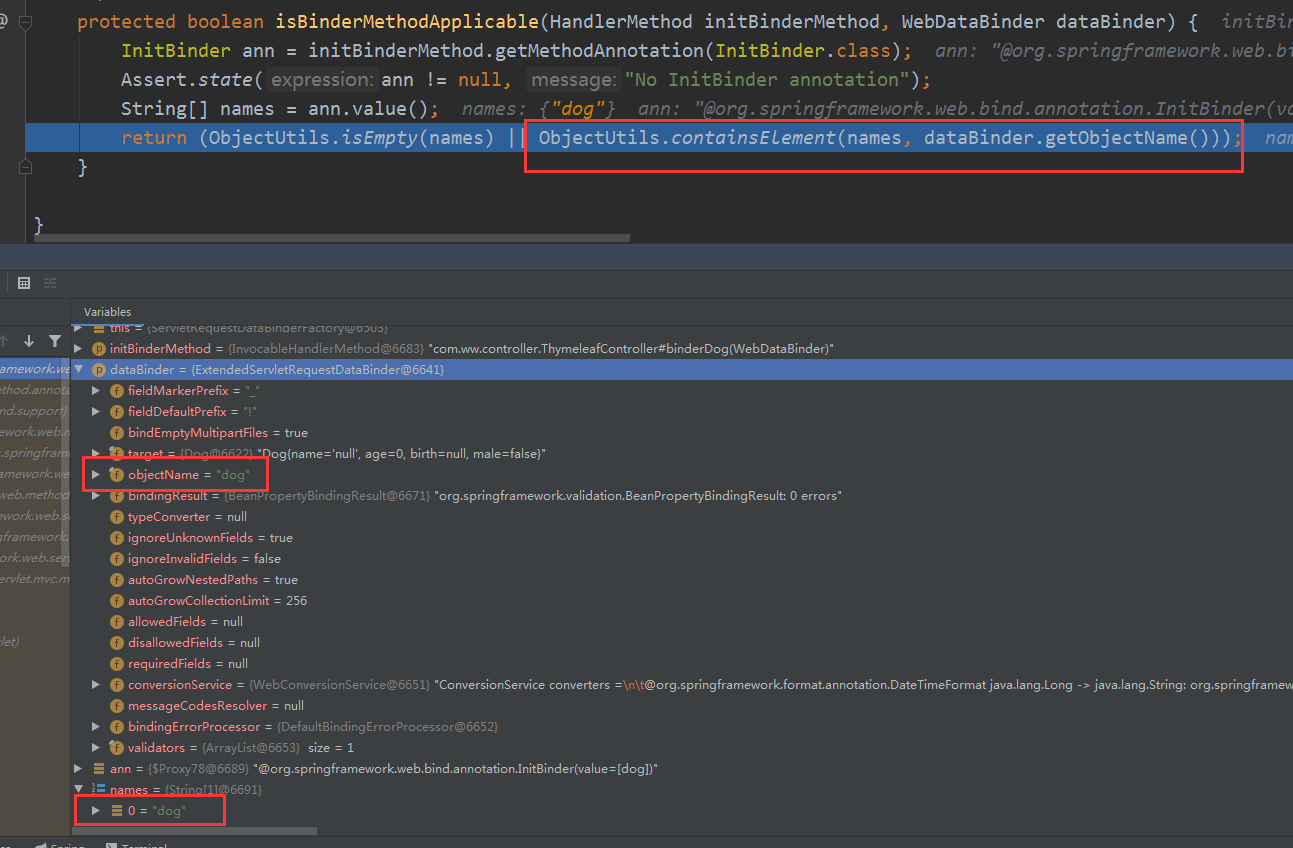1293x848 pixels.
Task: Expand the fieldDefaultPrefix node
Action: click(x=97, y=412)
